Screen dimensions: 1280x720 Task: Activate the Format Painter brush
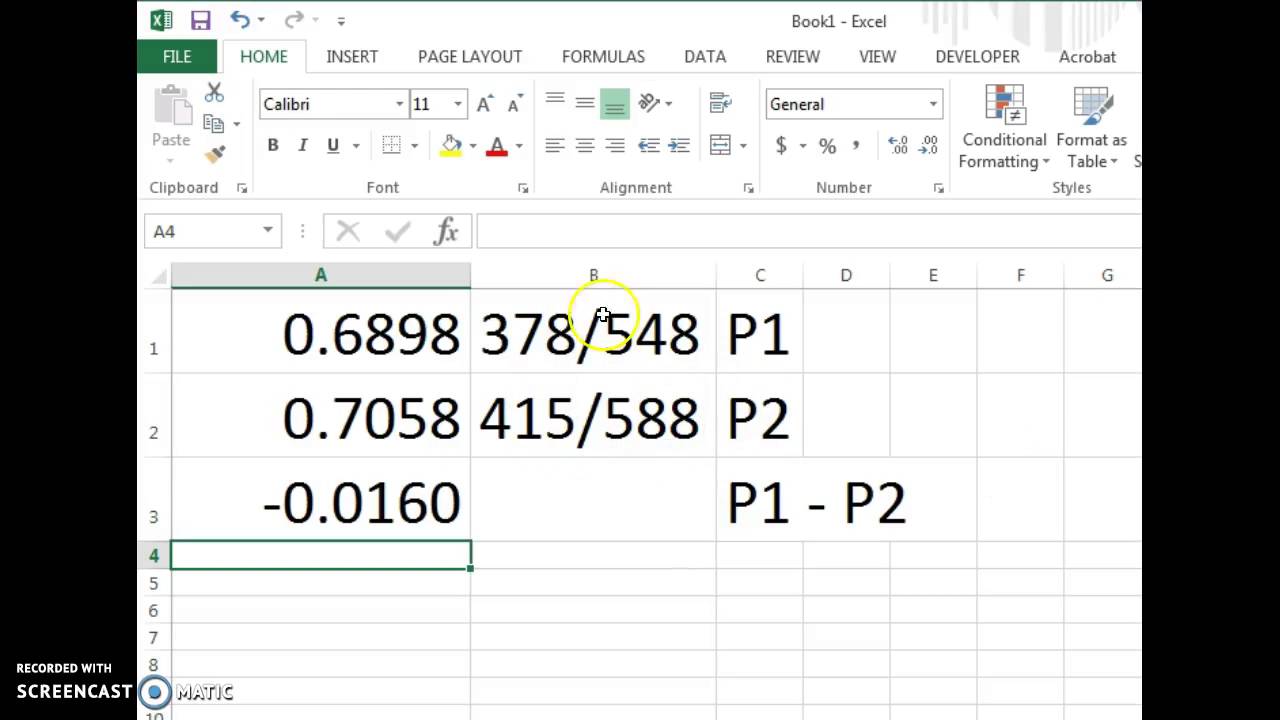coord(214,154)
